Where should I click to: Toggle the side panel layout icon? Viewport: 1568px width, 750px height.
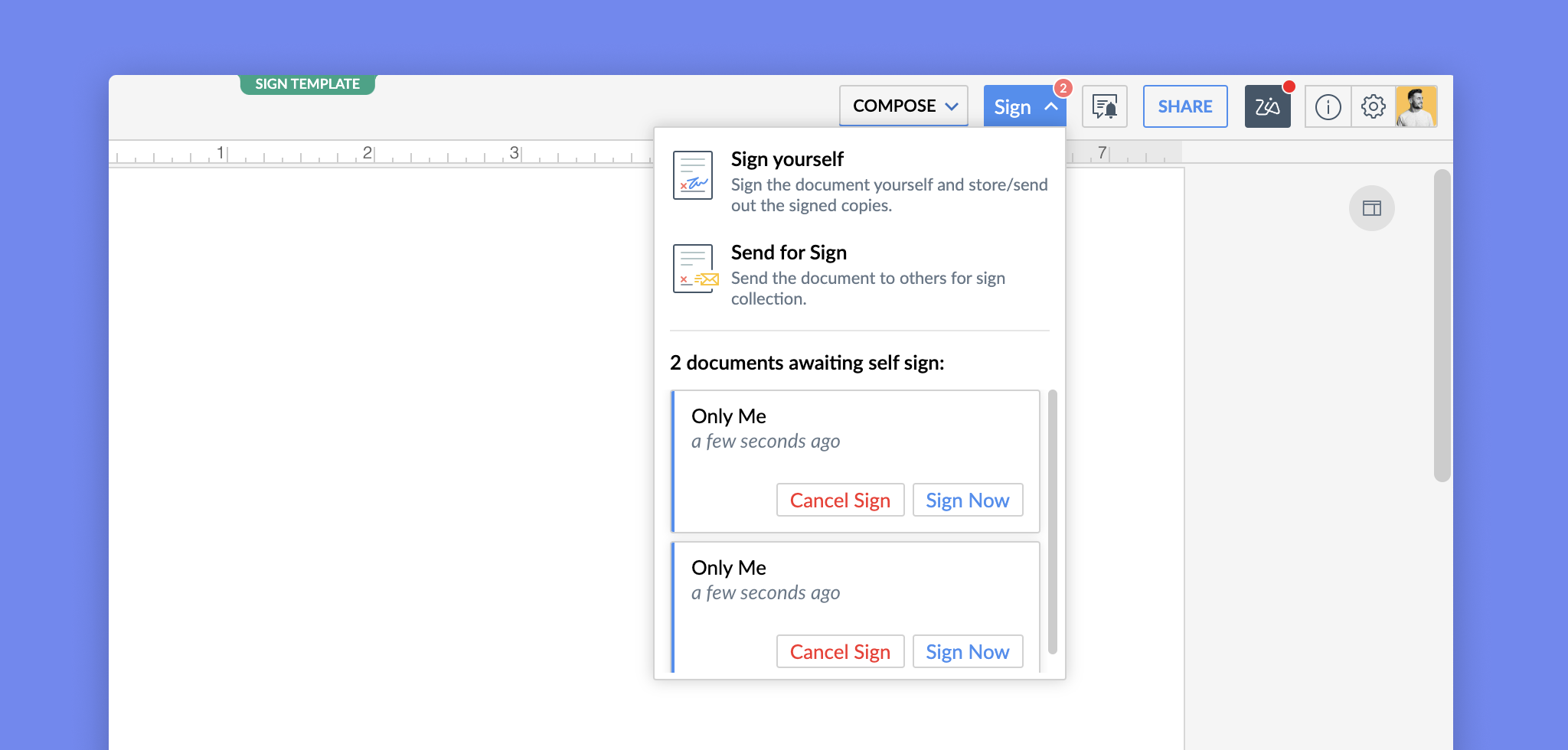click(1371, 208)
